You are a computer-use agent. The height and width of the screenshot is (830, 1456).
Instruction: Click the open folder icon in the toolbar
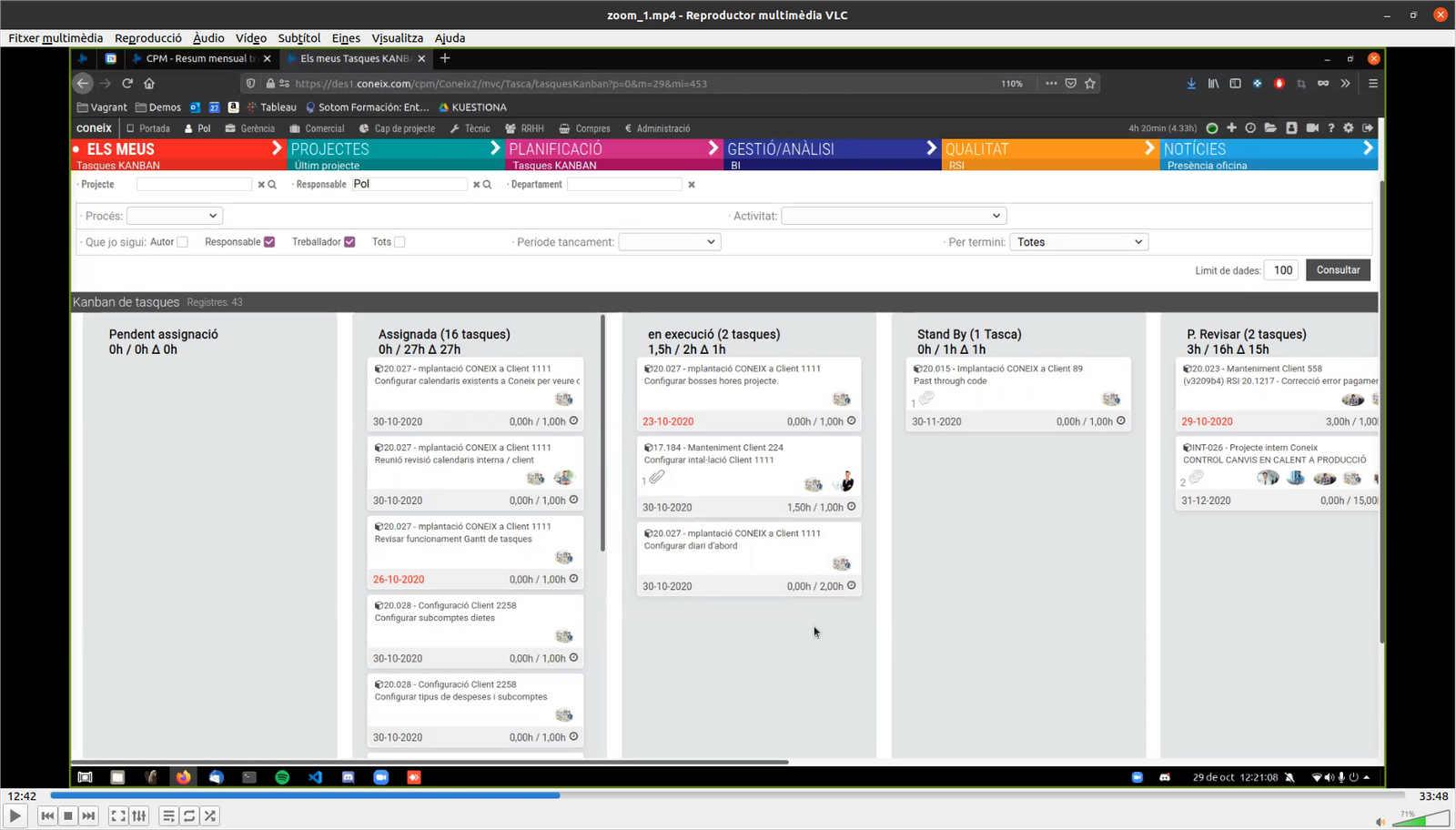point(1271,128)
